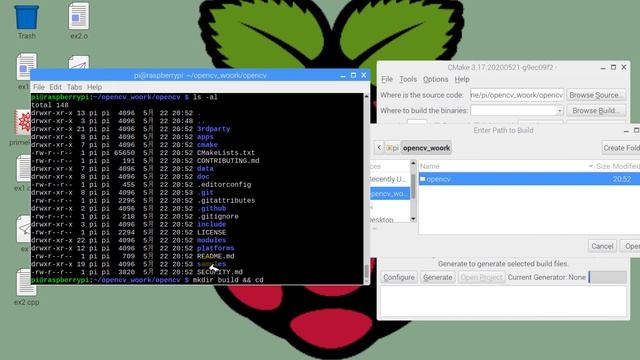The image size is (640, 360).
Task: Click the Create Folder button
Action: click(x=621, y=148)
